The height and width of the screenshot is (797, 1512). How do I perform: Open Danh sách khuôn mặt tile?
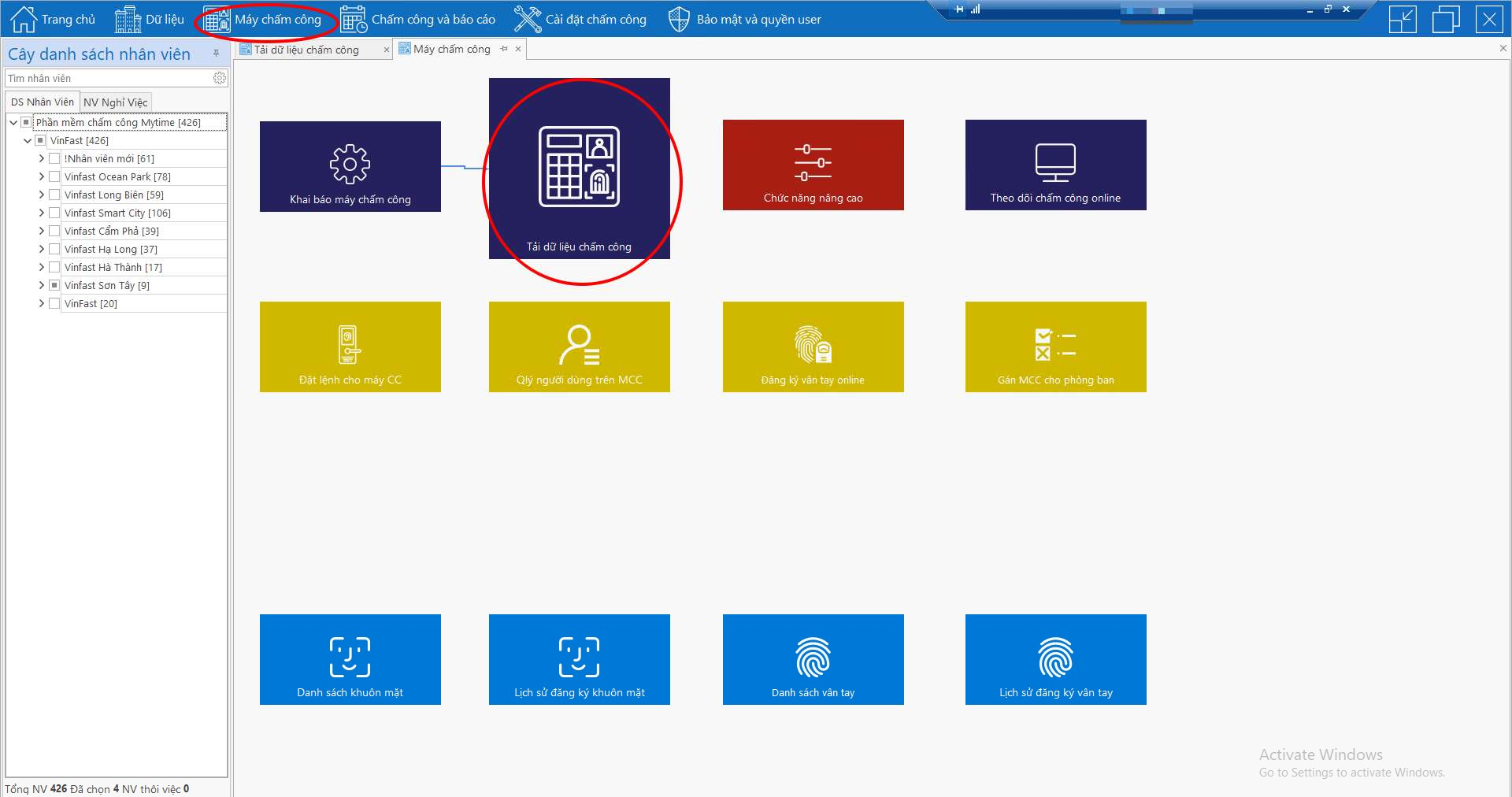pyautogui.click(x=350, y=660)
